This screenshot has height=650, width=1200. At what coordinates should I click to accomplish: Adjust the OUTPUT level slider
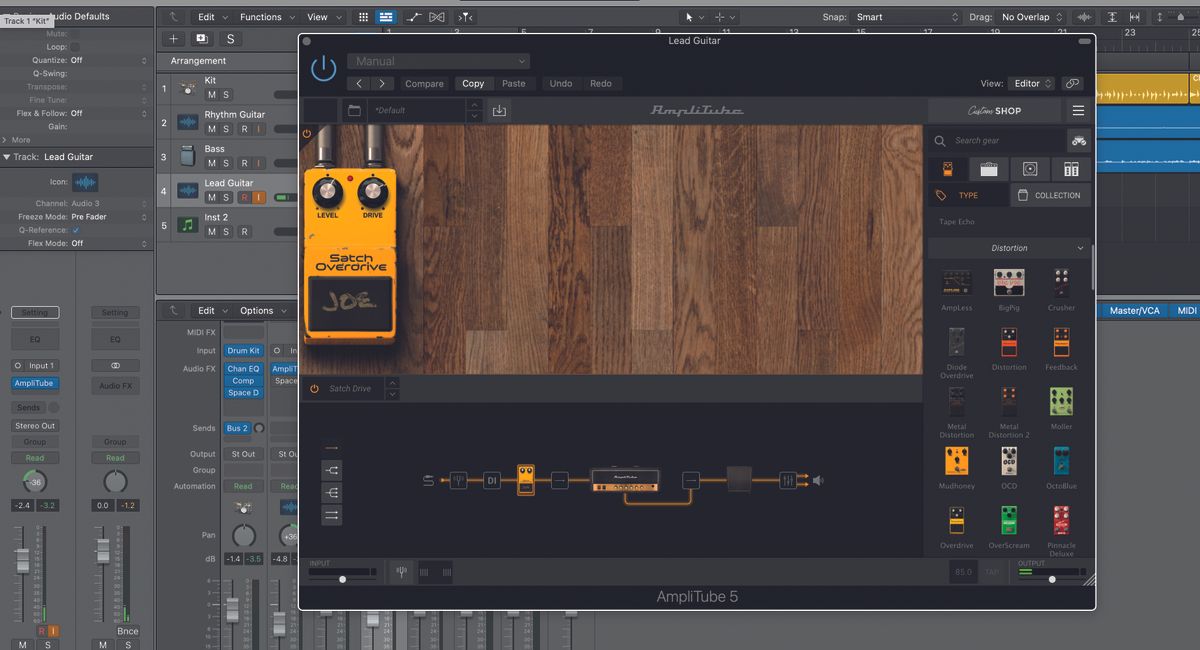click(x=1050, y=577)
